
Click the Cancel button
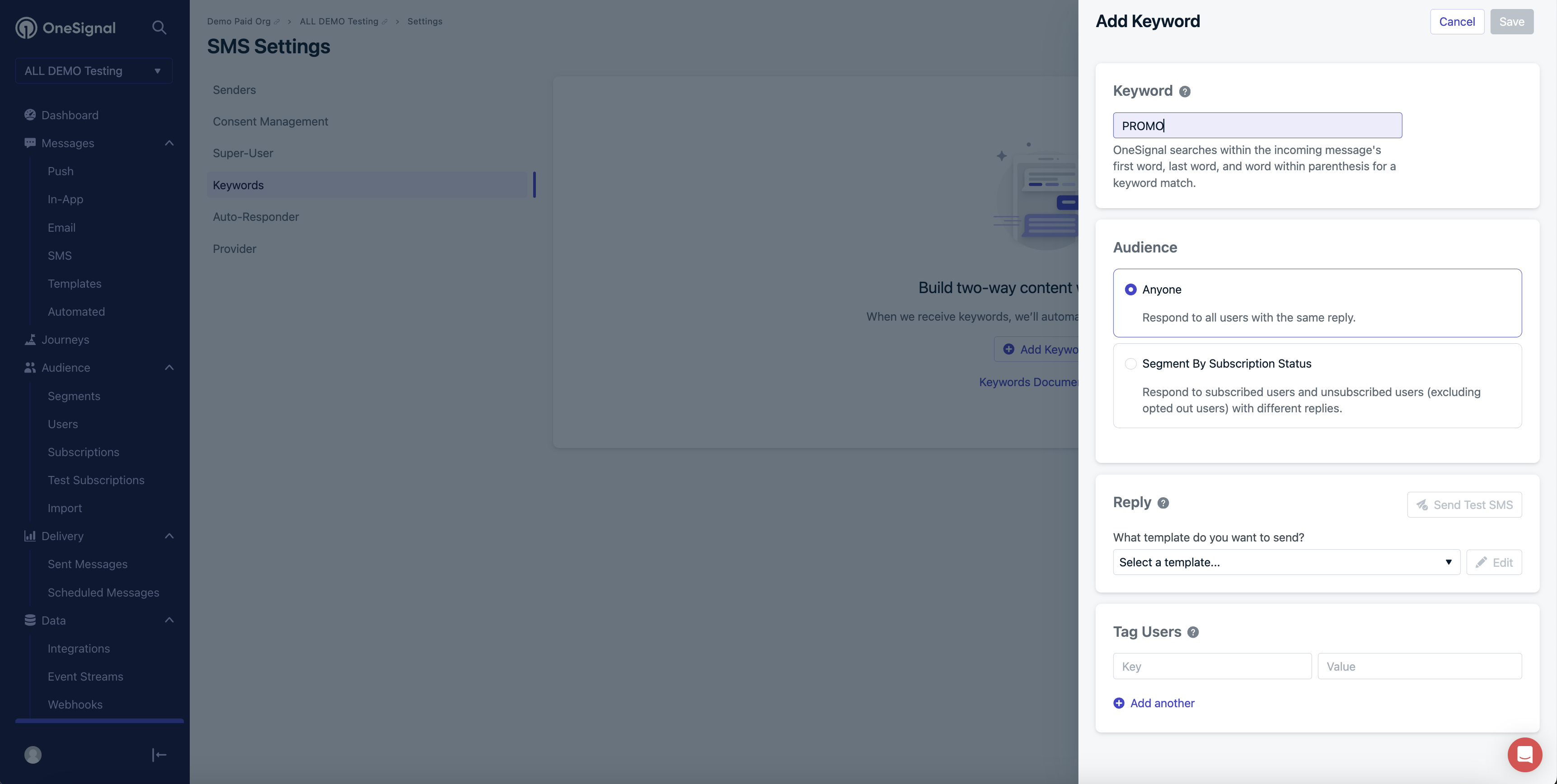click(x=1457, y=22)
